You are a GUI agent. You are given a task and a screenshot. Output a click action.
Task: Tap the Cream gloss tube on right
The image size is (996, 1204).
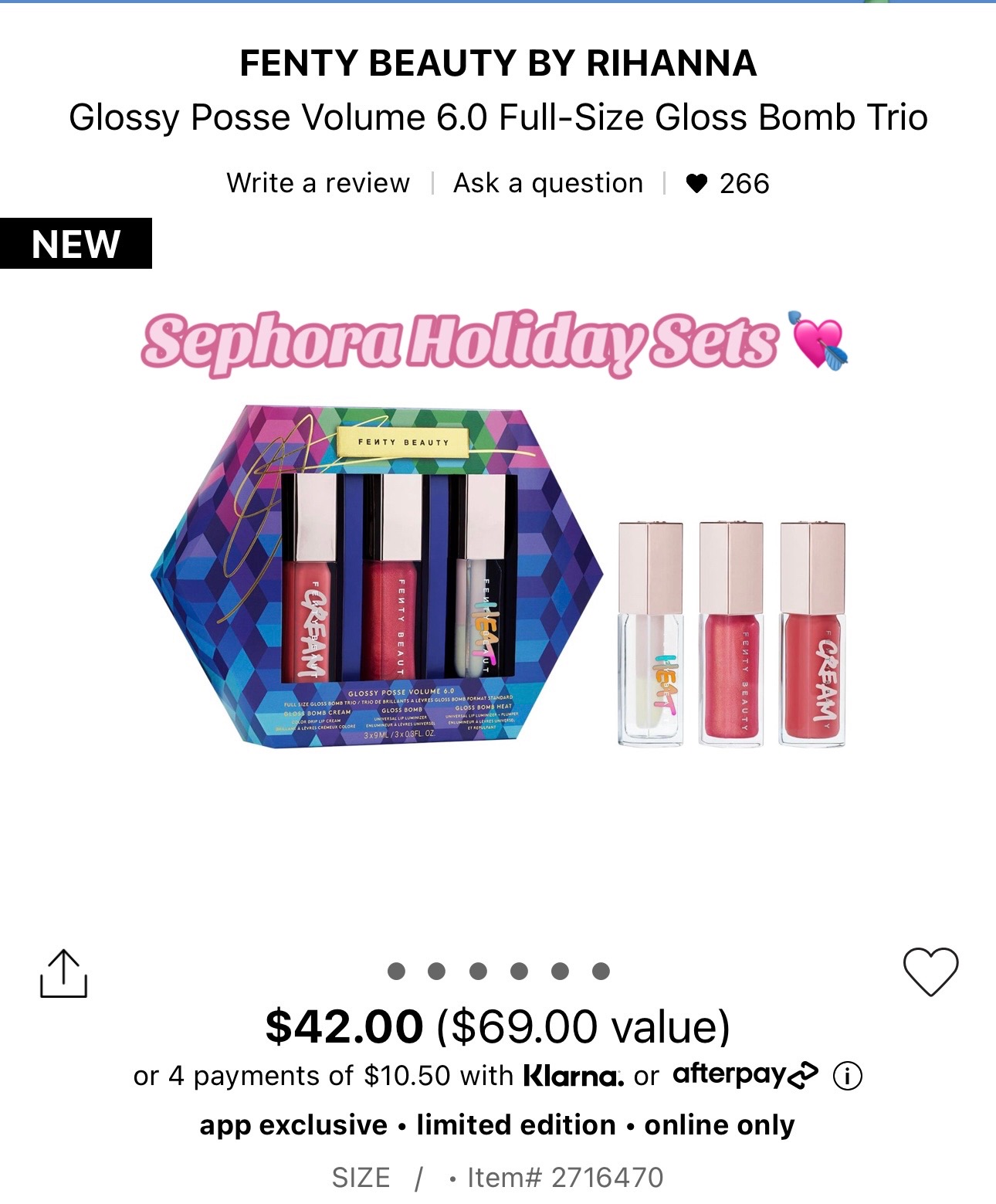812,634
